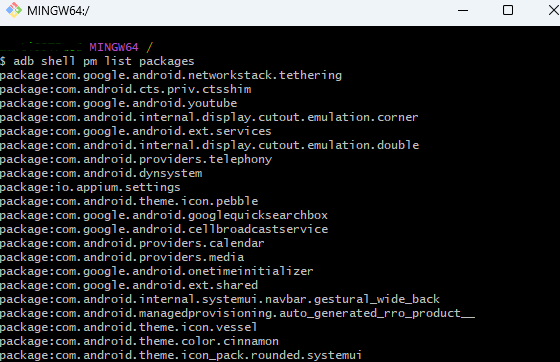The height and width of the screenshot is (362, 560).
Task: Click the com.android.providers.calendar line
Action: (x=132, y=243)
